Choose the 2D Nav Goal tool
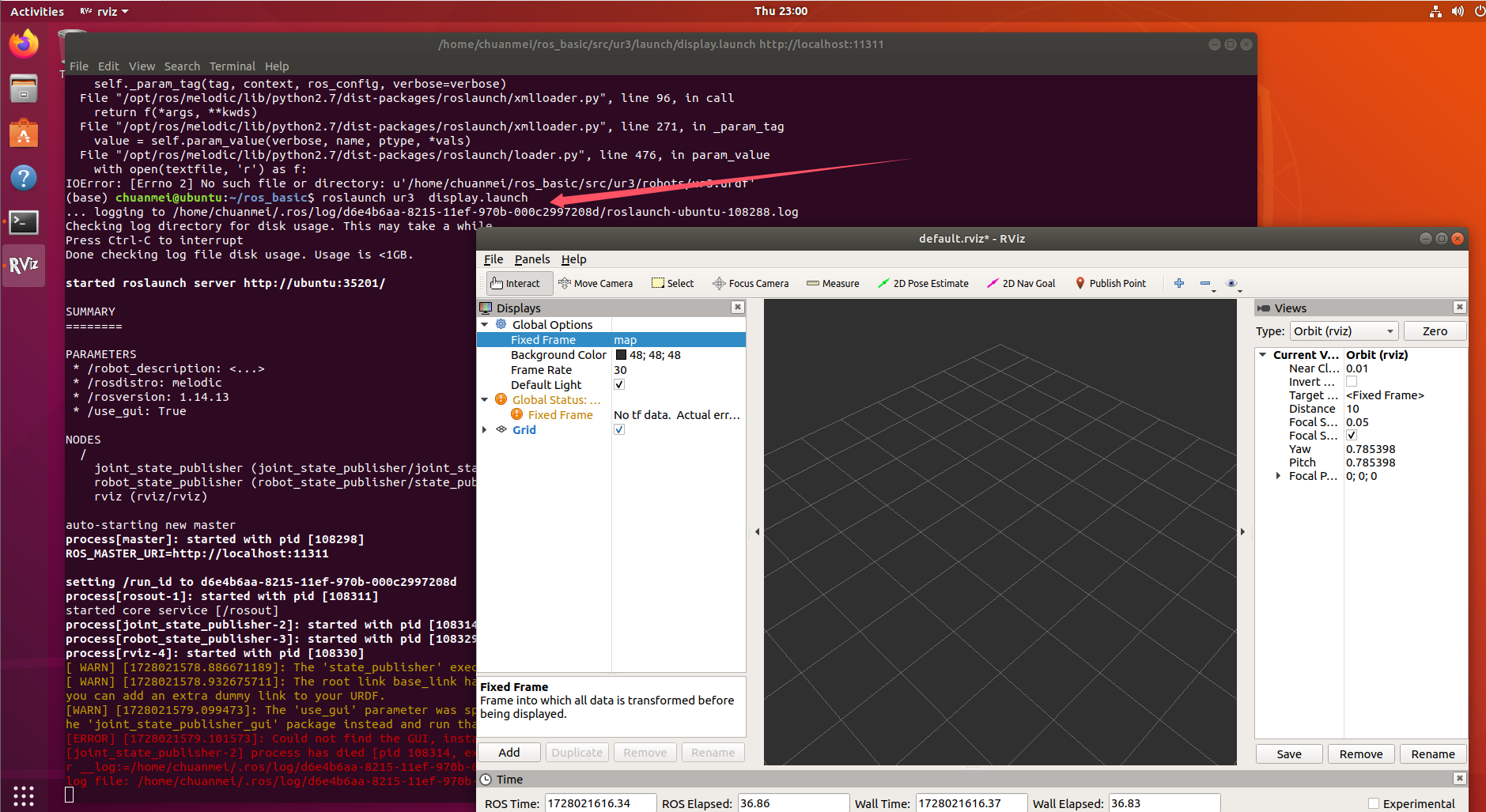Screen dimensions: 1486x812 pos(1020,283)
